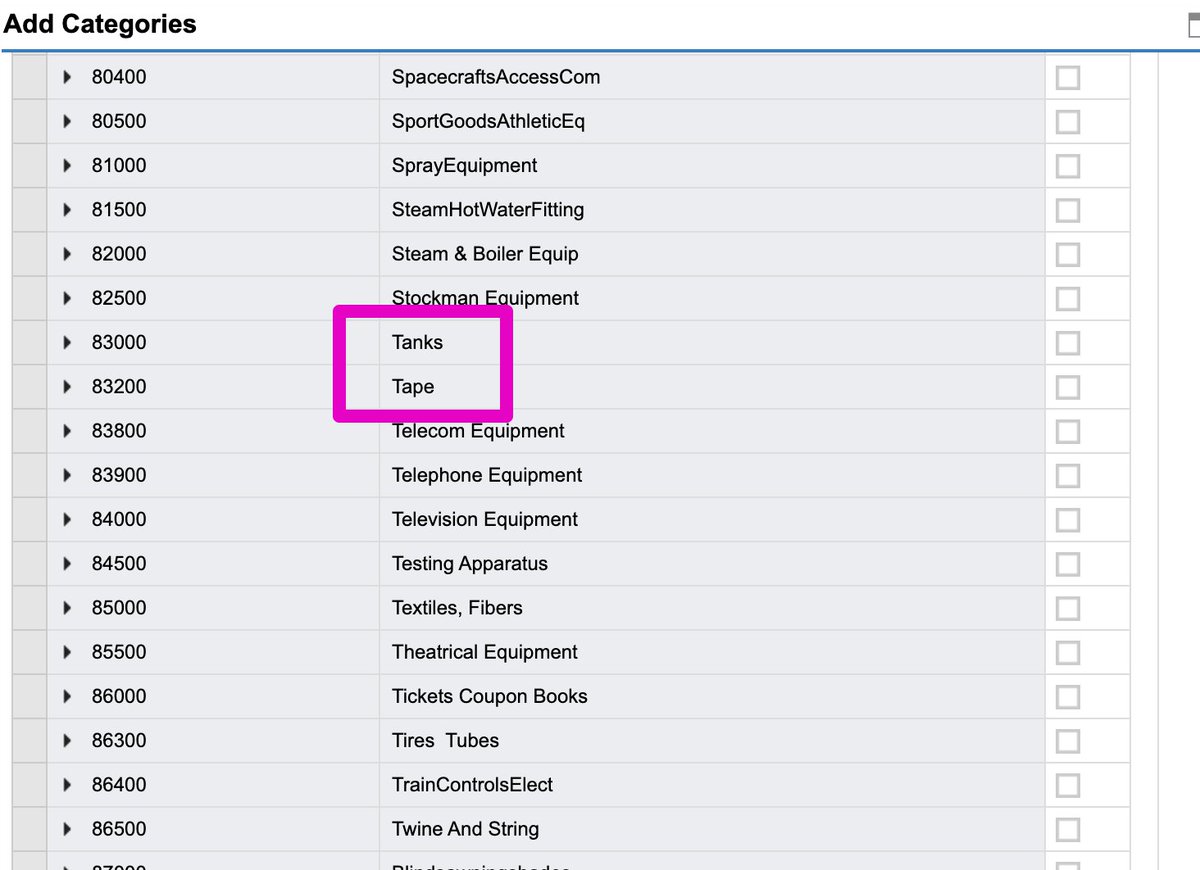Expand the 80400 SpacecraftsAccessCom row
Image resolution: width=1200 pixels, height=870 pixels.
pyautogui.click(x=67, y=77)
